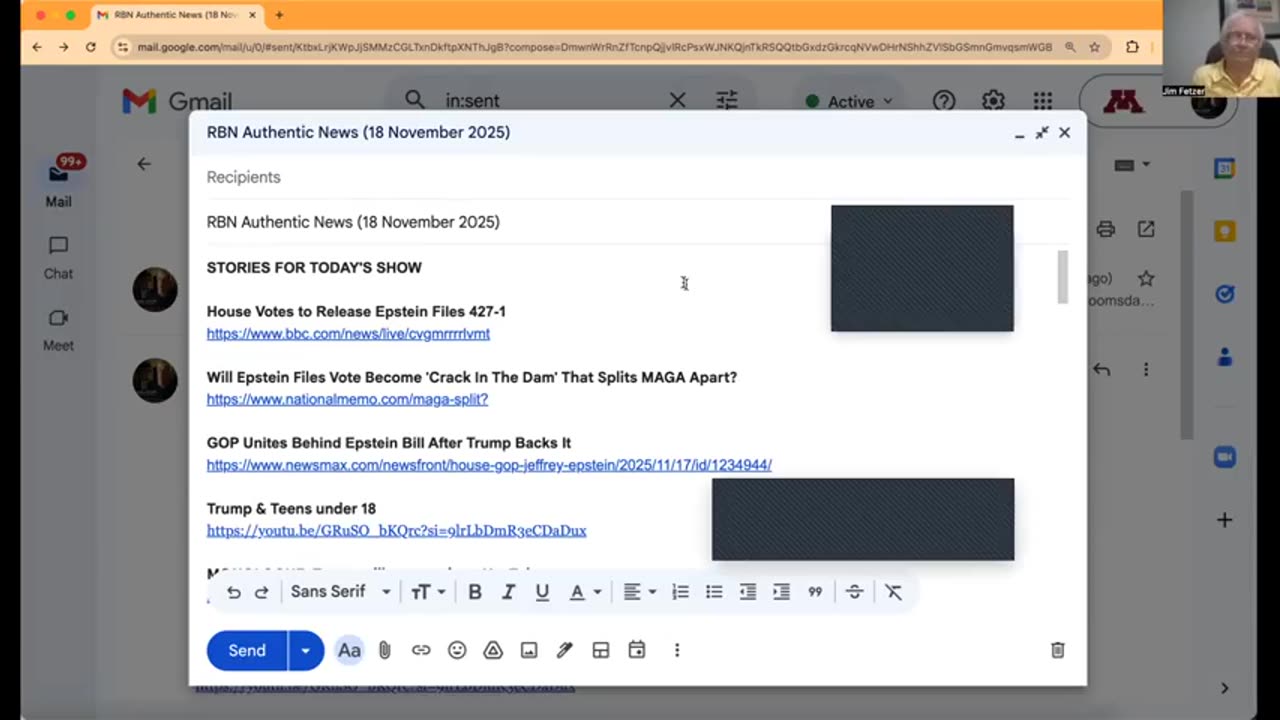Select a layout icon in compose bar
Image resolution: width=1280 pixels, height=720 pixels.
(x=601, y=650)
